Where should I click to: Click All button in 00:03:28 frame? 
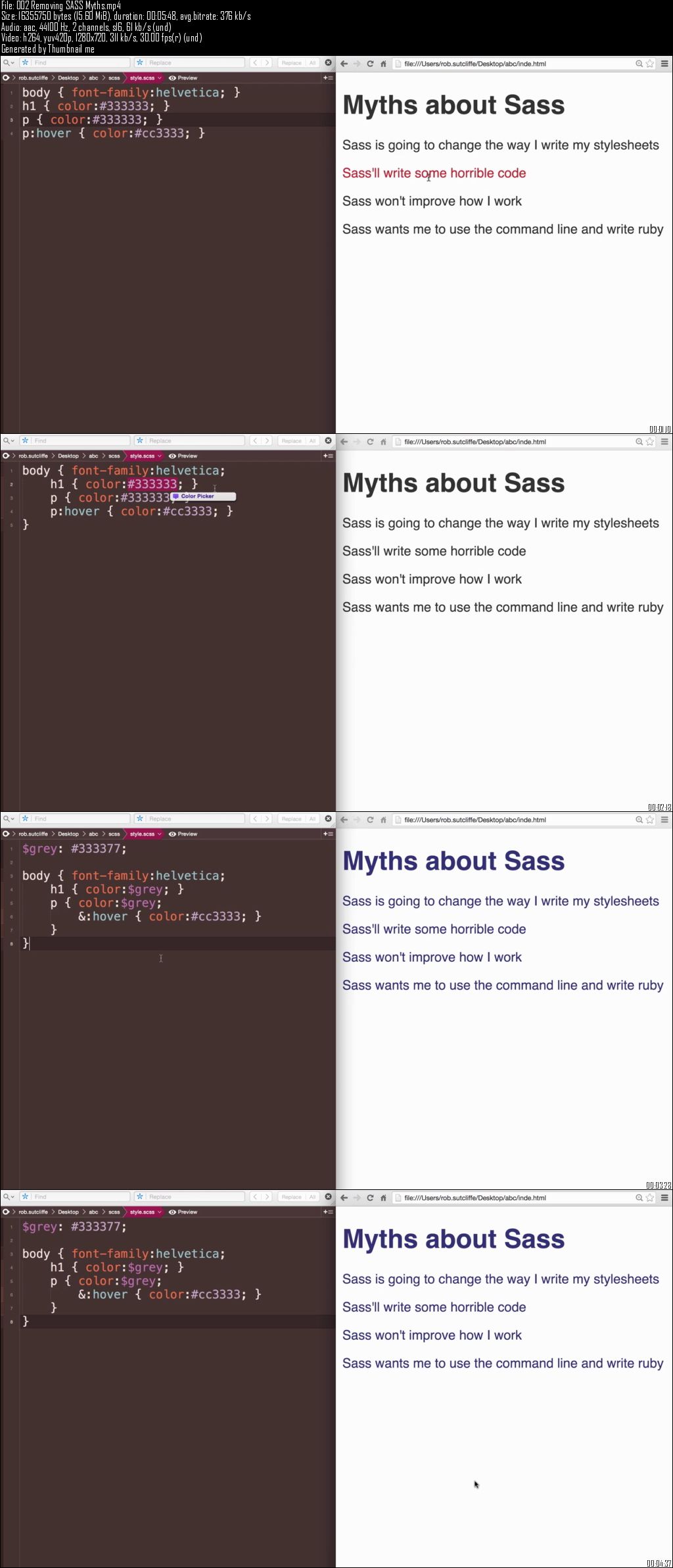click(312, 819)
